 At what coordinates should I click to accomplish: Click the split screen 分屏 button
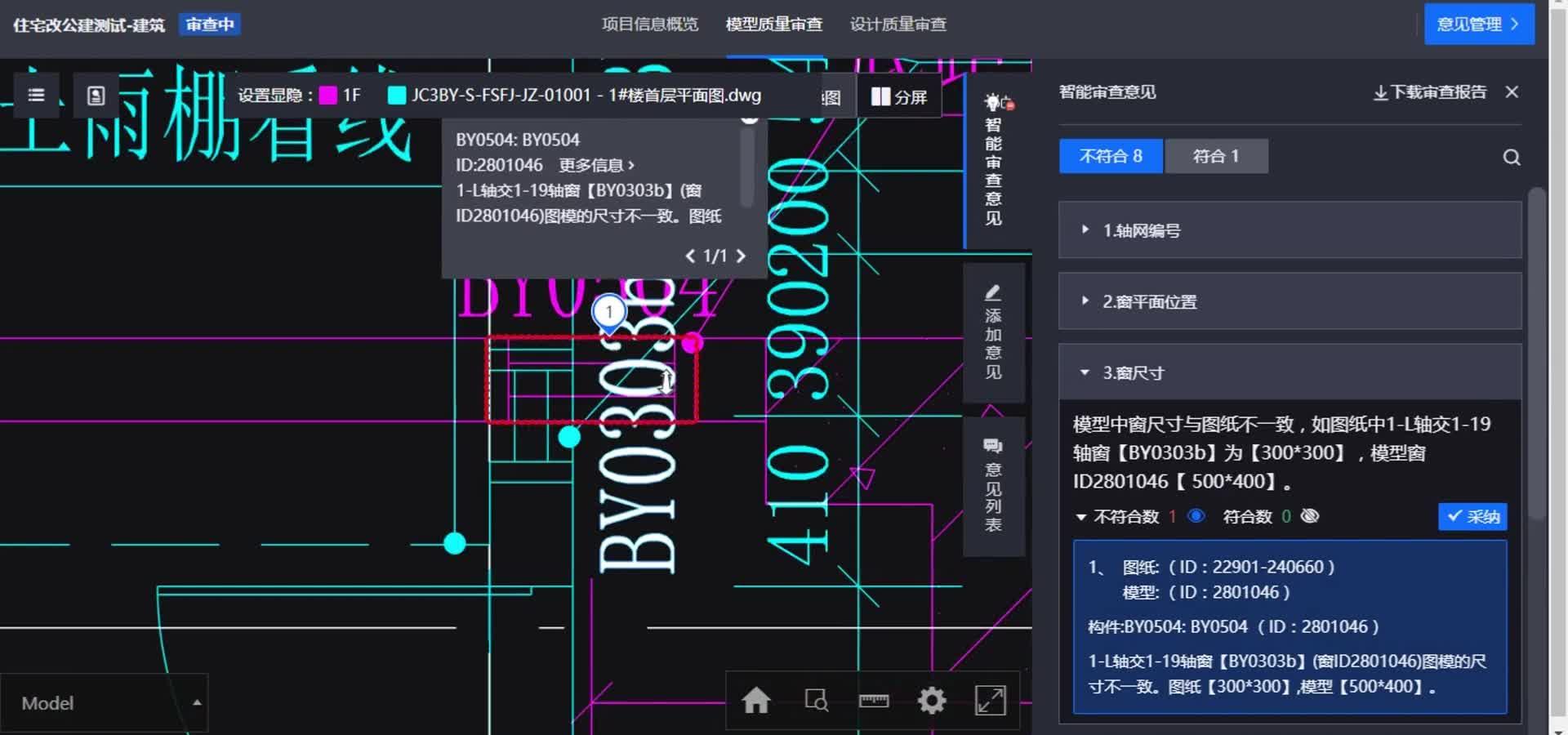898,97
